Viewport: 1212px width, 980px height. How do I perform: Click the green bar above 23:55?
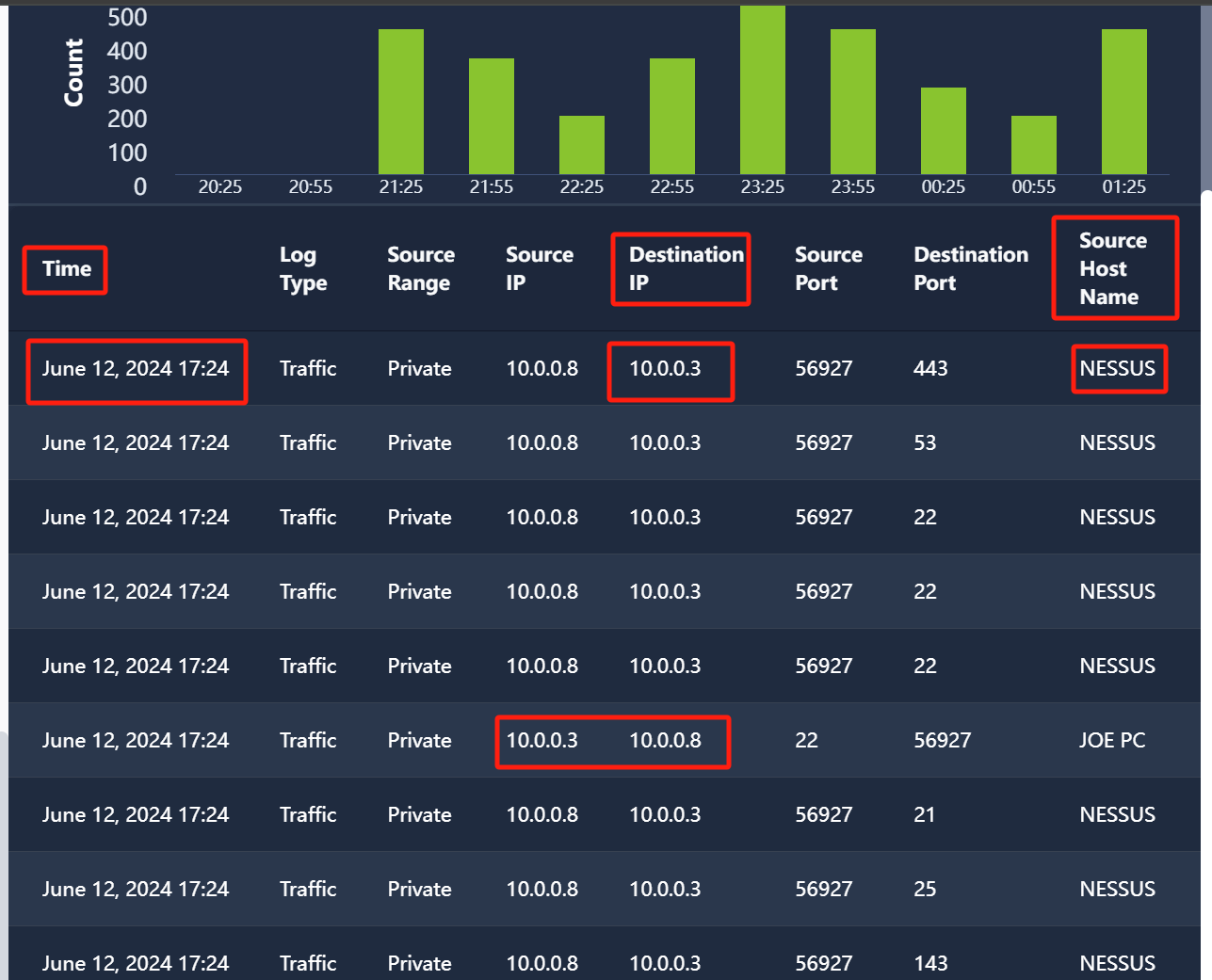(x=853, y=102)
